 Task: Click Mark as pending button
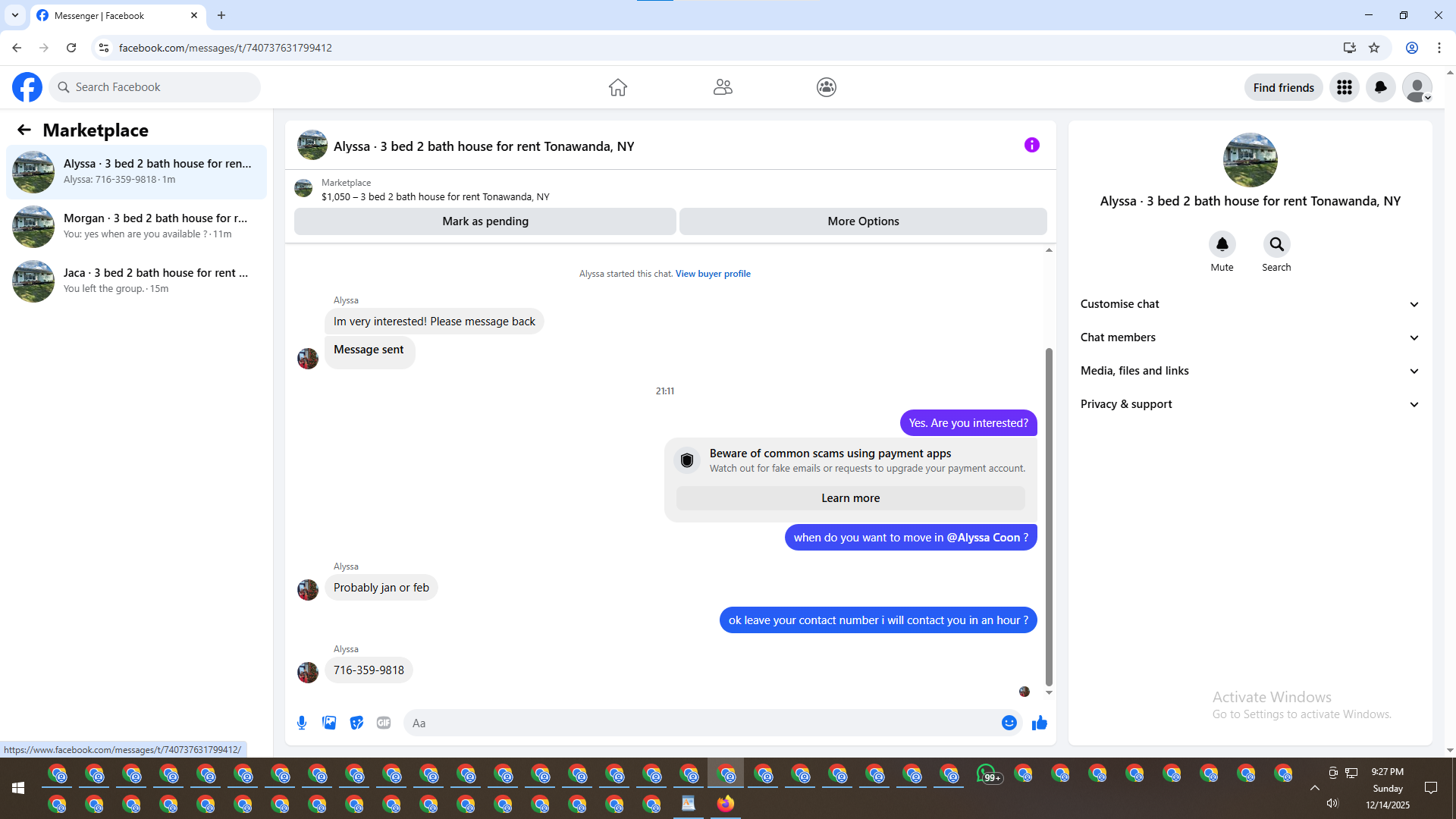pos(485,221)
